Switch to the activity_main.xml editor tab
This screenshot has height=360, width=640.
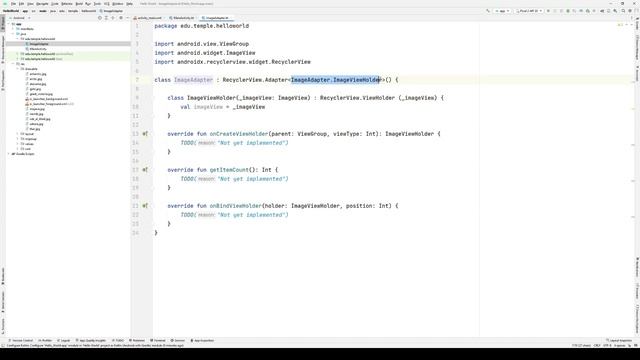coord(148,18)
